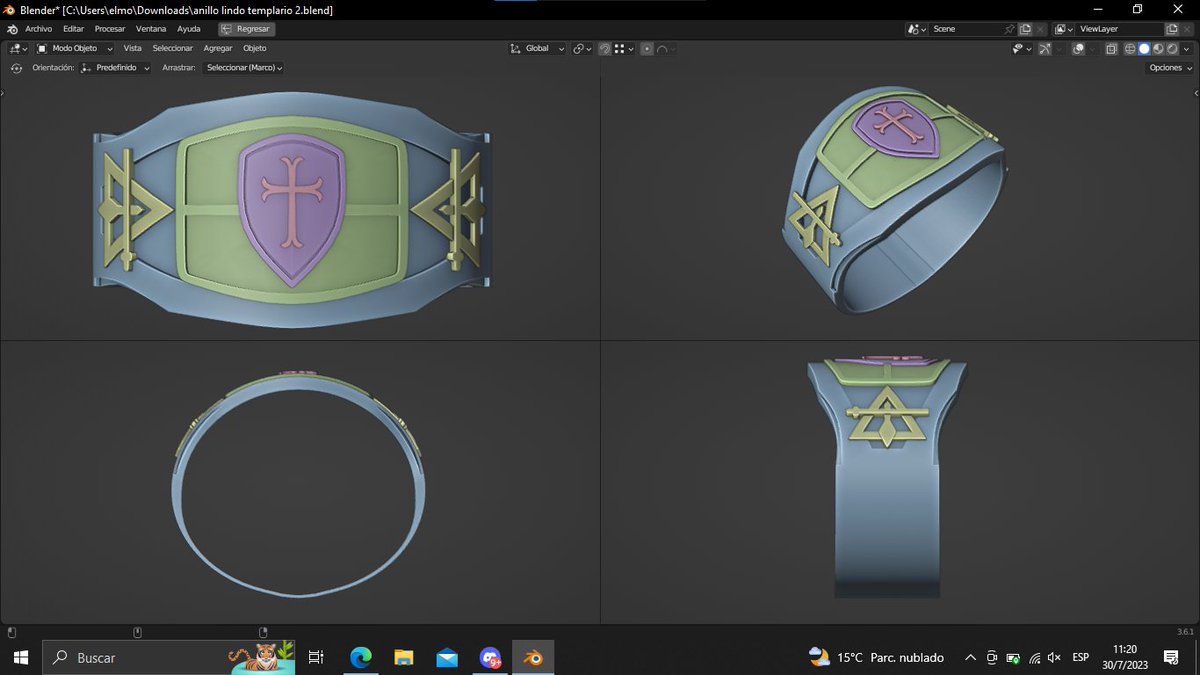Switch to material preview shading
Screen dimensions: 1200x675
tap(1158, 48)
